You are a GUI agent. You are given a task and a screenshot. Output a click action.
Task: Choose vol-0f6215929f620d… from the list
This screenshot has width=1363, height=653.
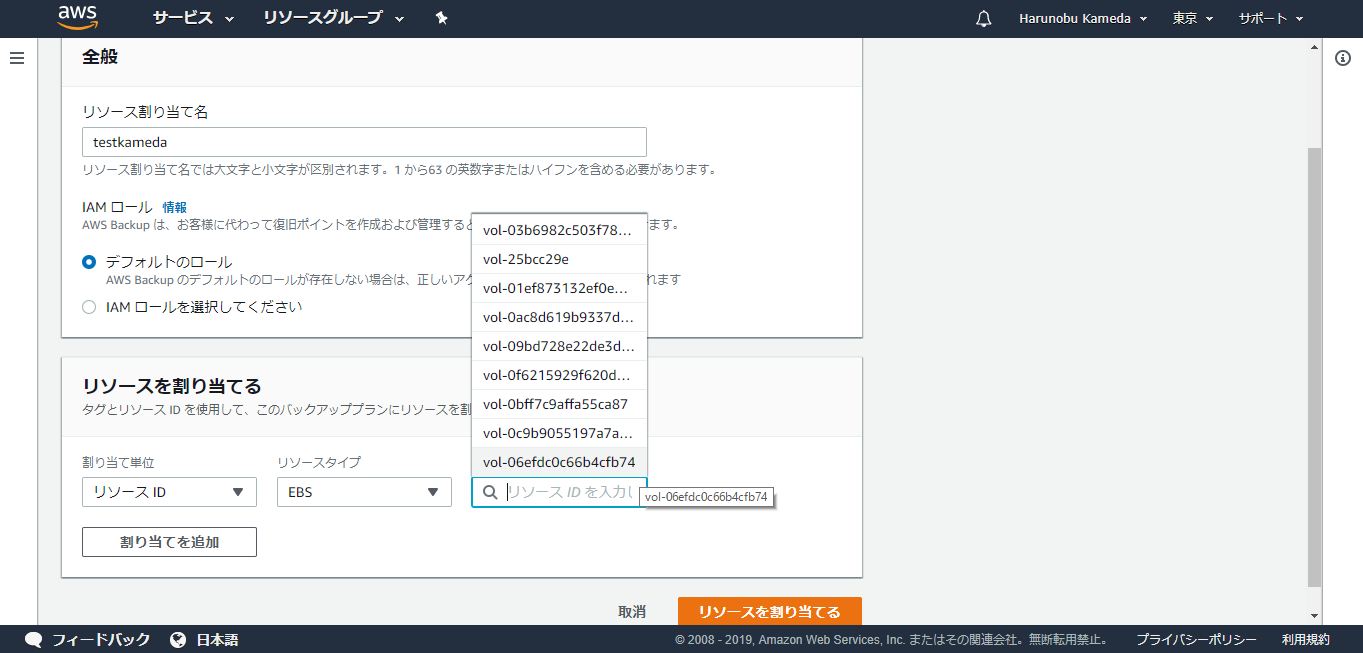point(559,375)
